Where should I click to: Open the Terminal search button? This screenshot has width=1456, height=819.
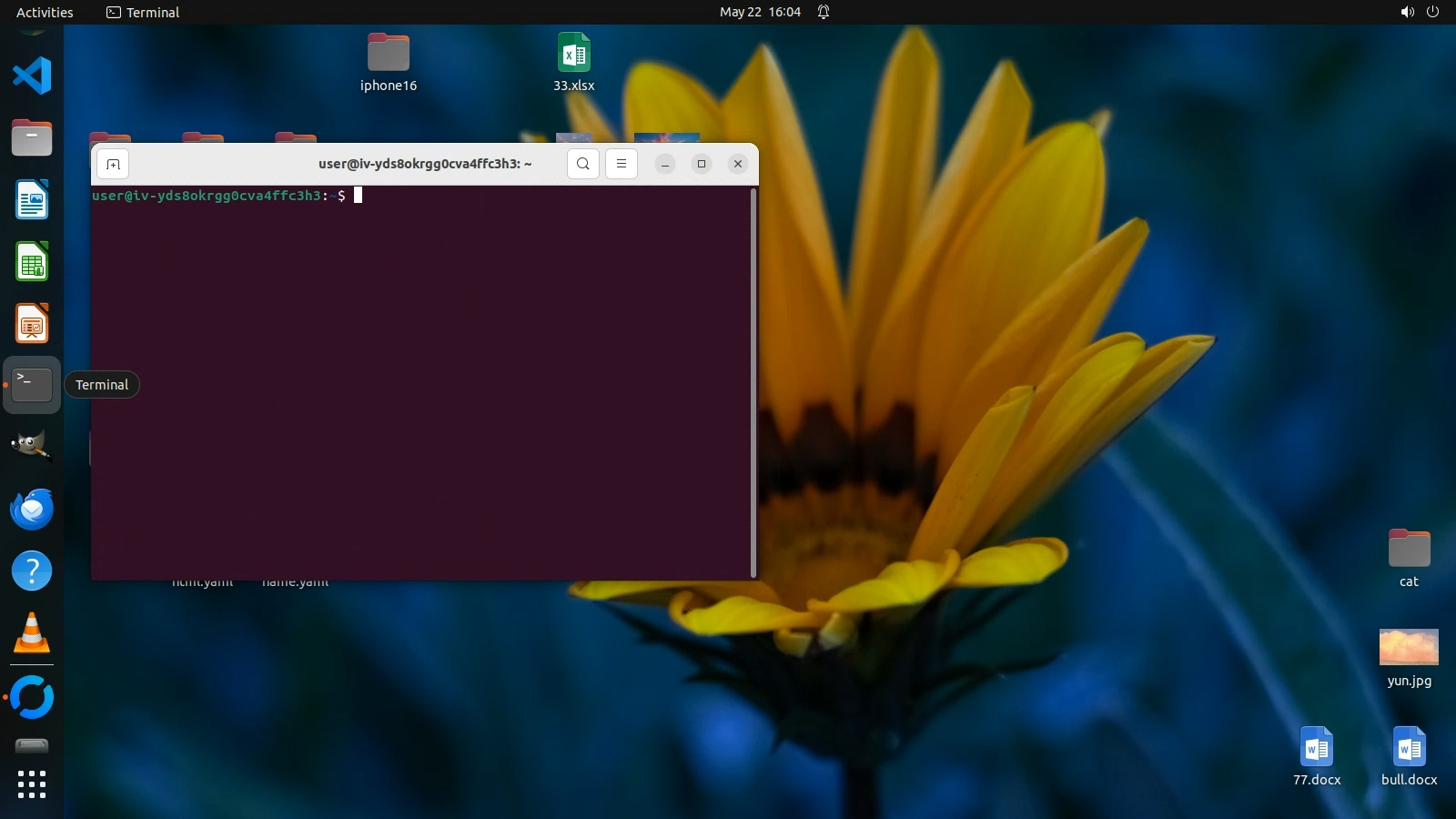(x=583, y=164)
